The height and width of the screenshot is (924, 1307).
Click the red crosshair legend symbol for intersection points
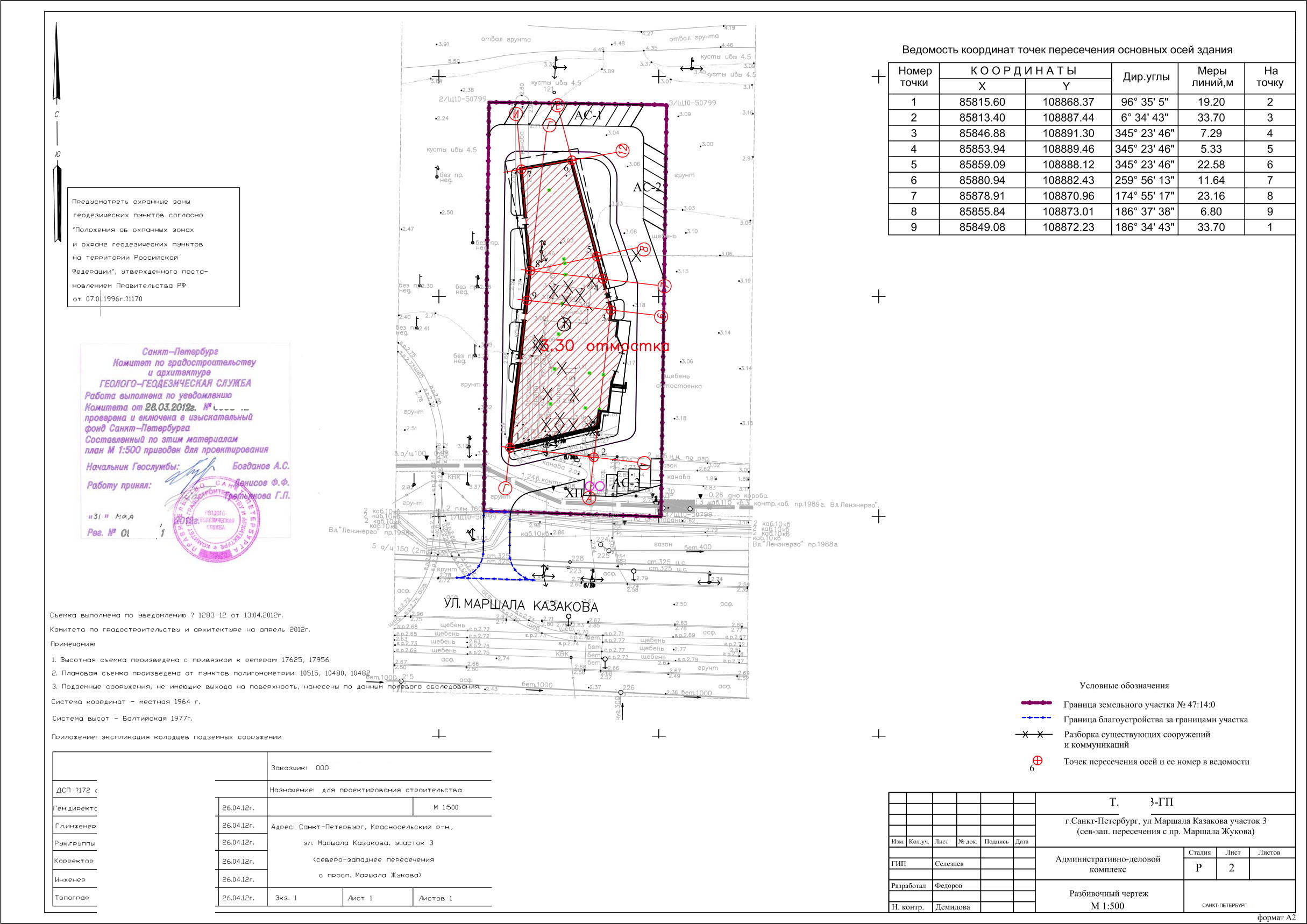[1037, 760]
